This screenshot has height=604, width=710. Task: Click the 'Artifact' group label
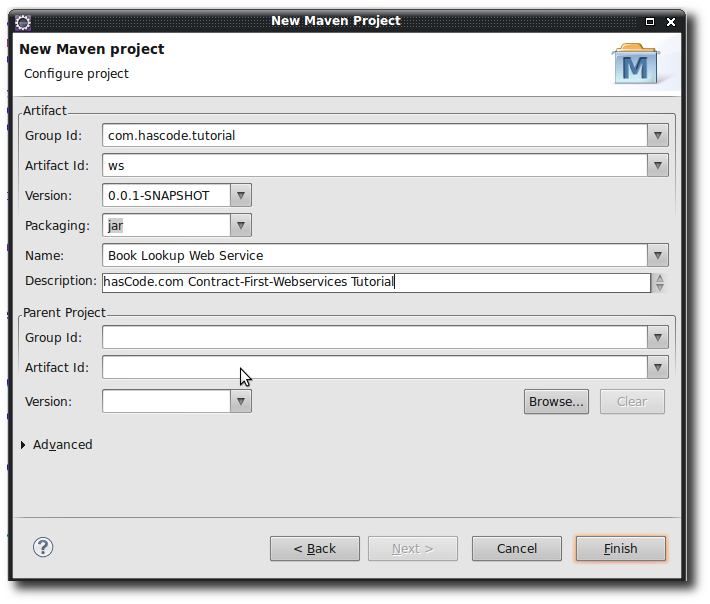coord(45,110)
